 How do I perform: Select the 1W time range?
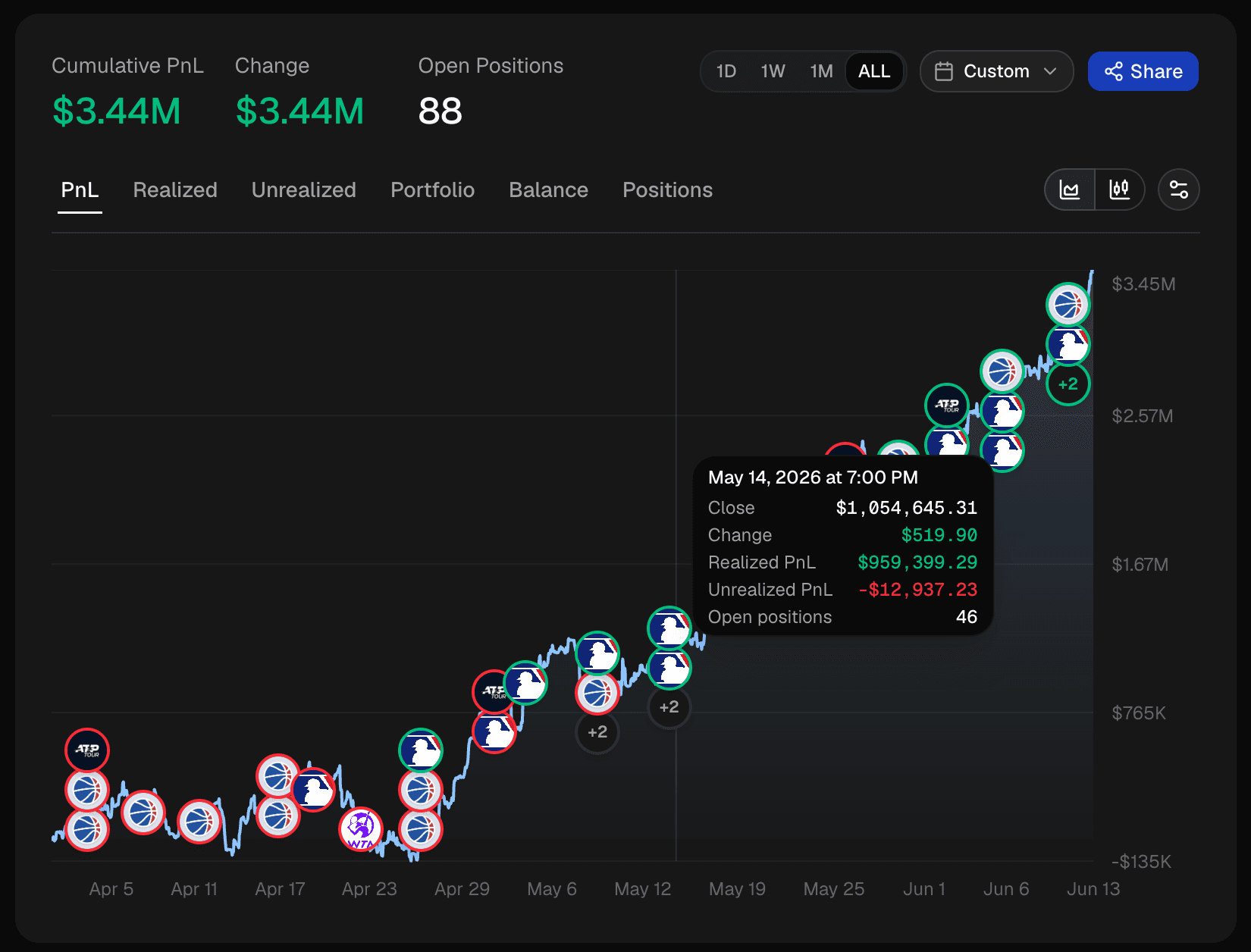coord(773,71)
